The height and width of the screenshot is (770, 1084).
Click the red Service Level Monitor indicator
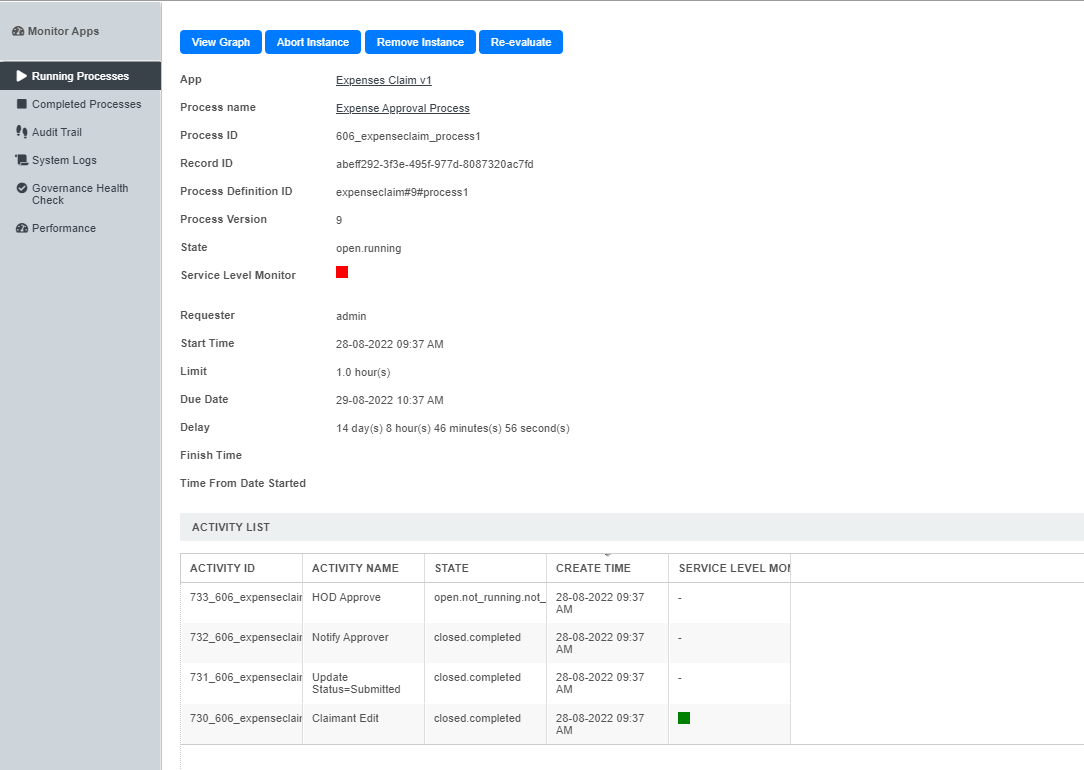[342, 272]
